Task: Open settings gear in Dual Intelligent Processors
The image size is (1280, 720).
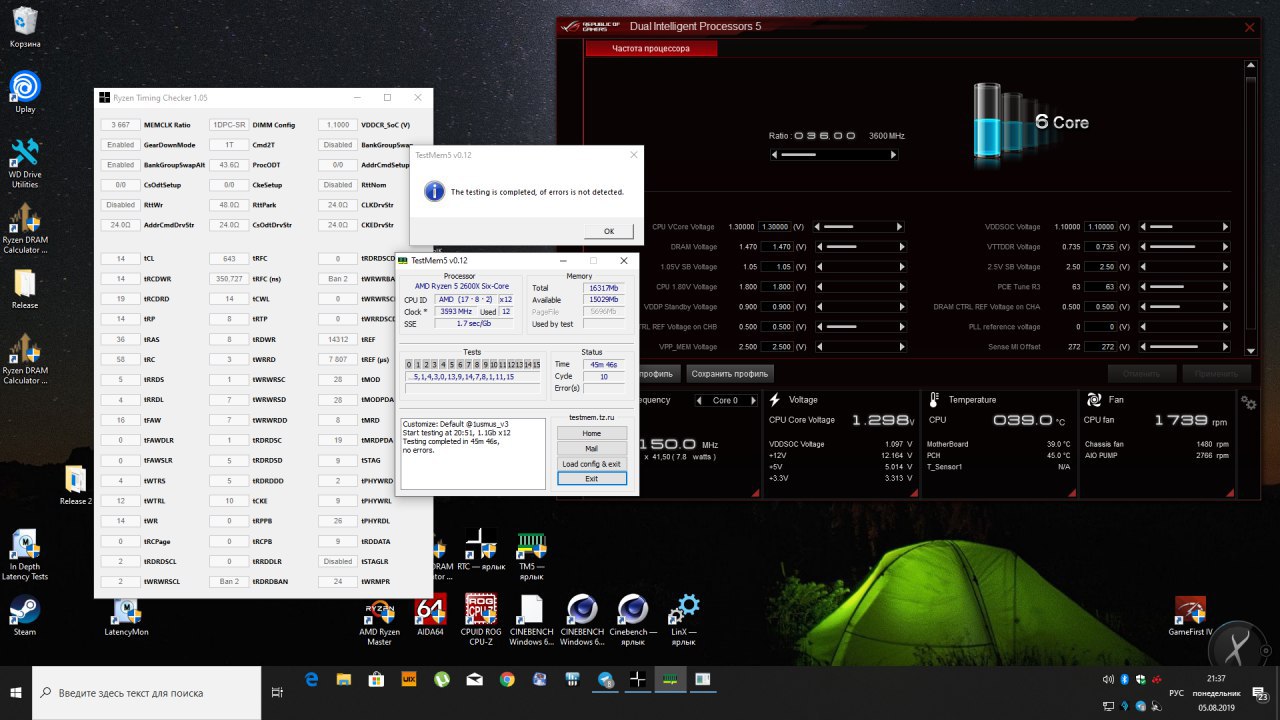Action: tap(1248, 402)
